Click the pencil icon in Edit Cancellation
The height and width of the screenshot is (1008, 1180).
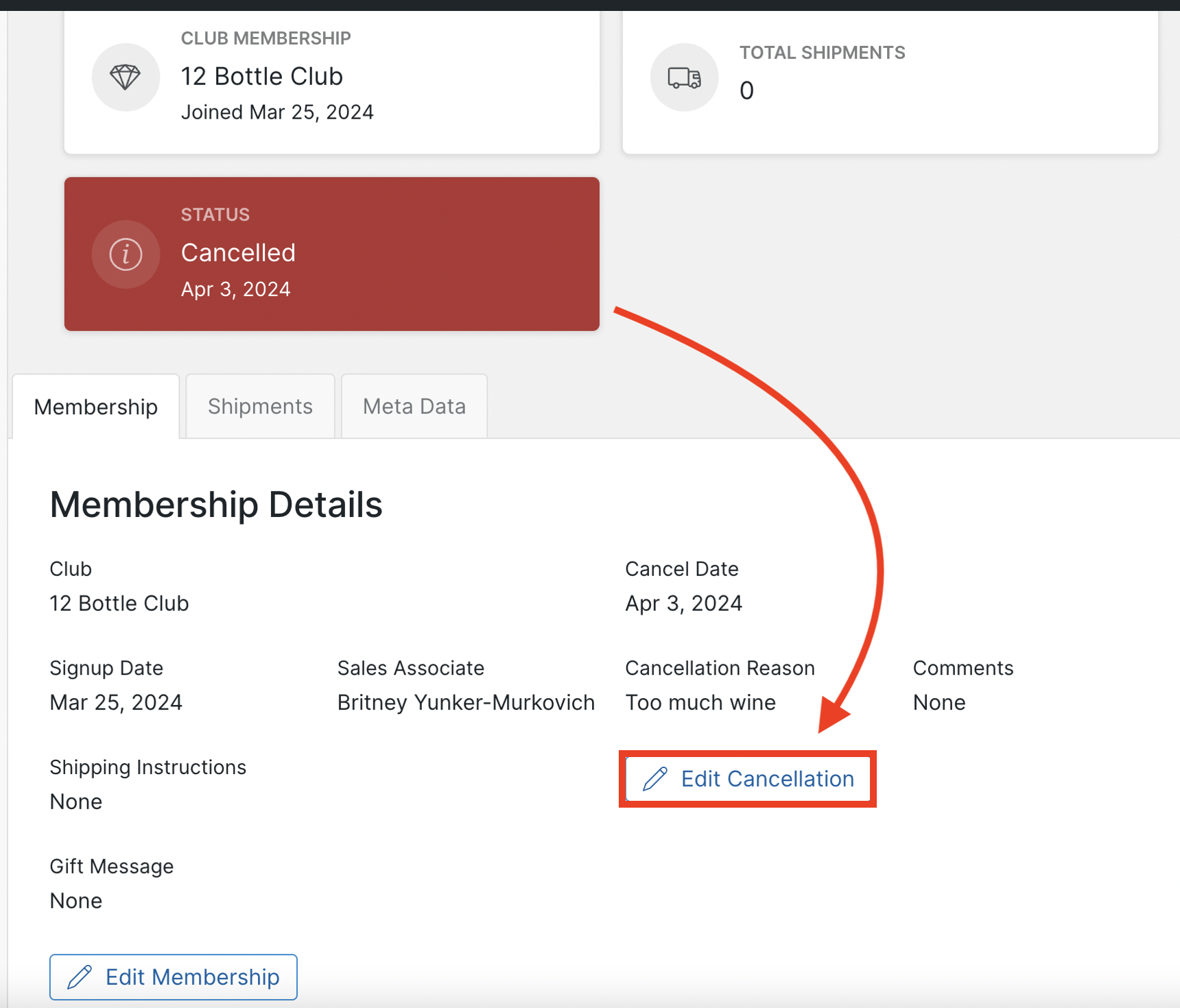pos(656,779)
